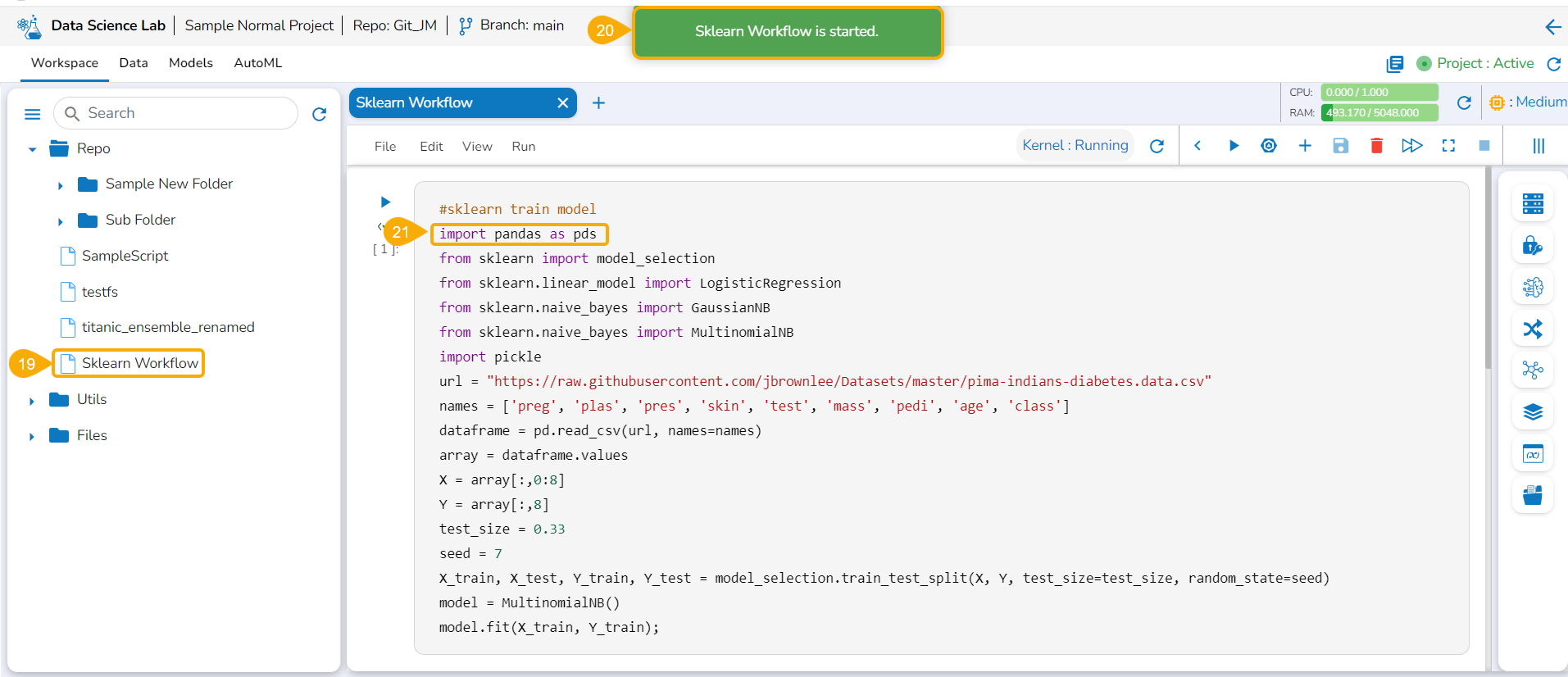The width and height of the screenshot is (1568, 677).
Task: Click the red delete cell icon
Action: [1376, 146]
